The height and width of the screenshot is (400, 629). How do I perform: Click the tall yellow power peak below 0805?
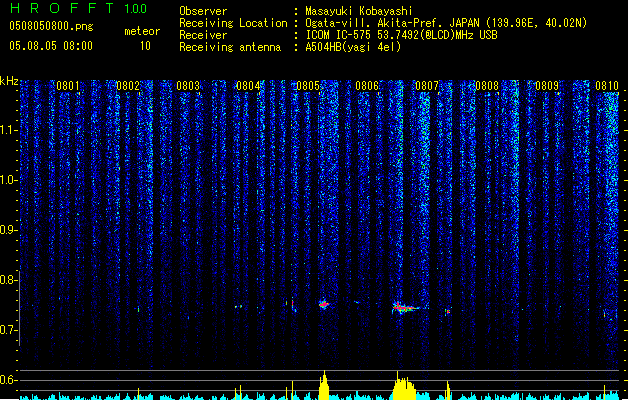point(324,386)
